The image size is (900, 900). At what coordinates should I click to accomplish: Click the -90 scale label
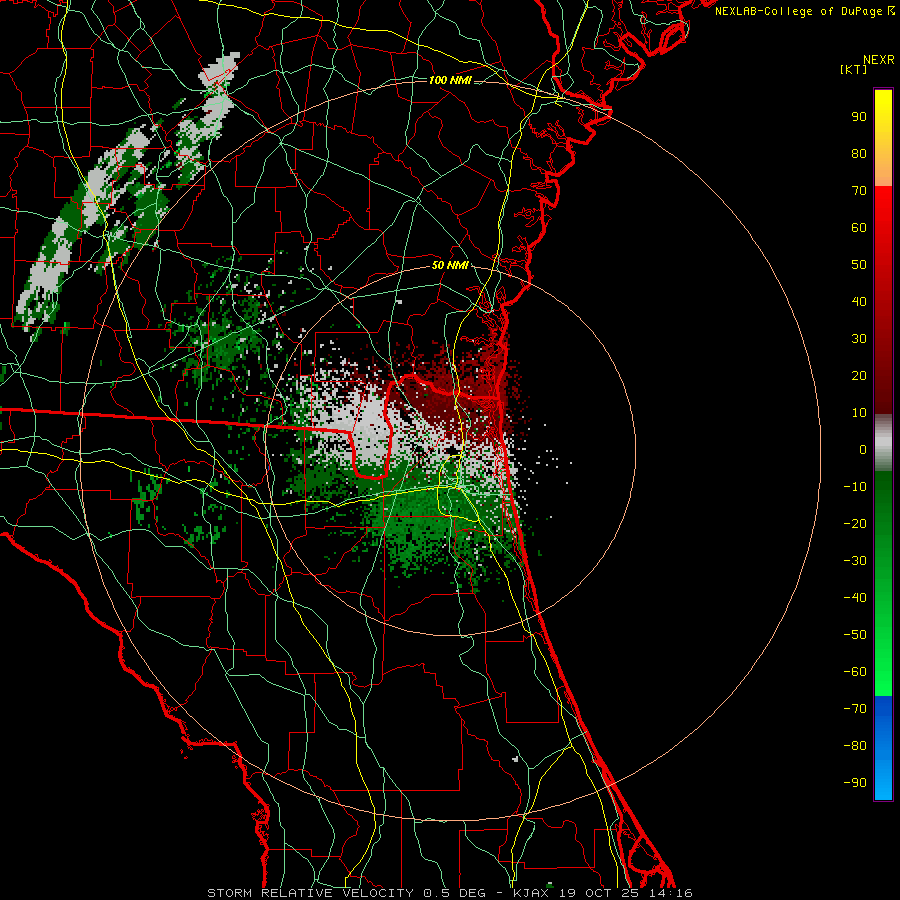(855, 783)
